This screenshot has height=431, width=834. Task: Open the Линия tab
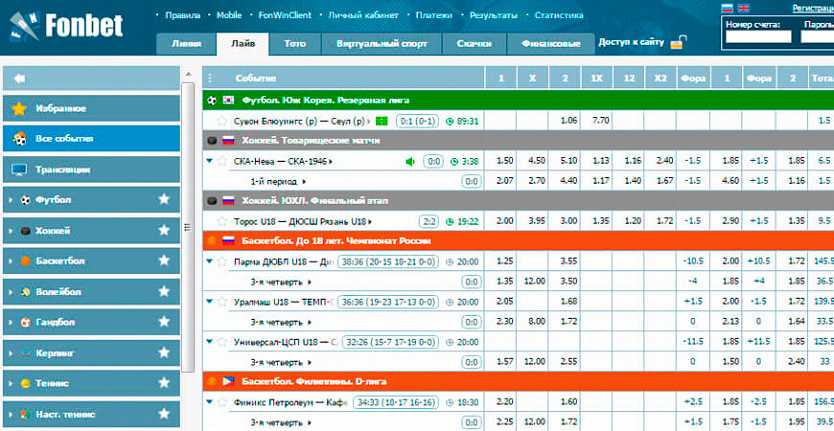[x=186, y=44]
